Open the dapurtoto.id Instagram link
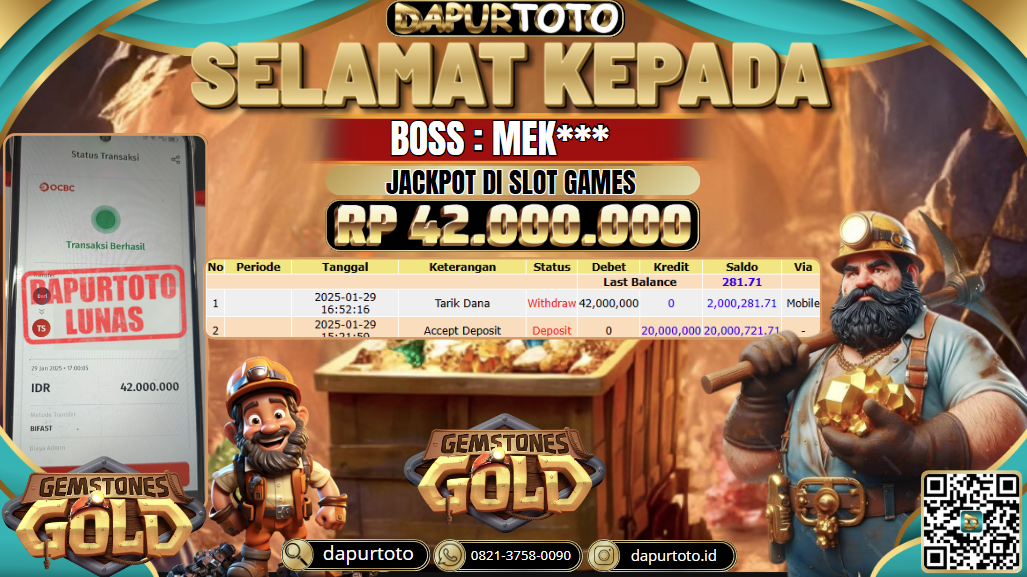The width and height of the screenshot is (1027, 577). click(x=673, y=555)
